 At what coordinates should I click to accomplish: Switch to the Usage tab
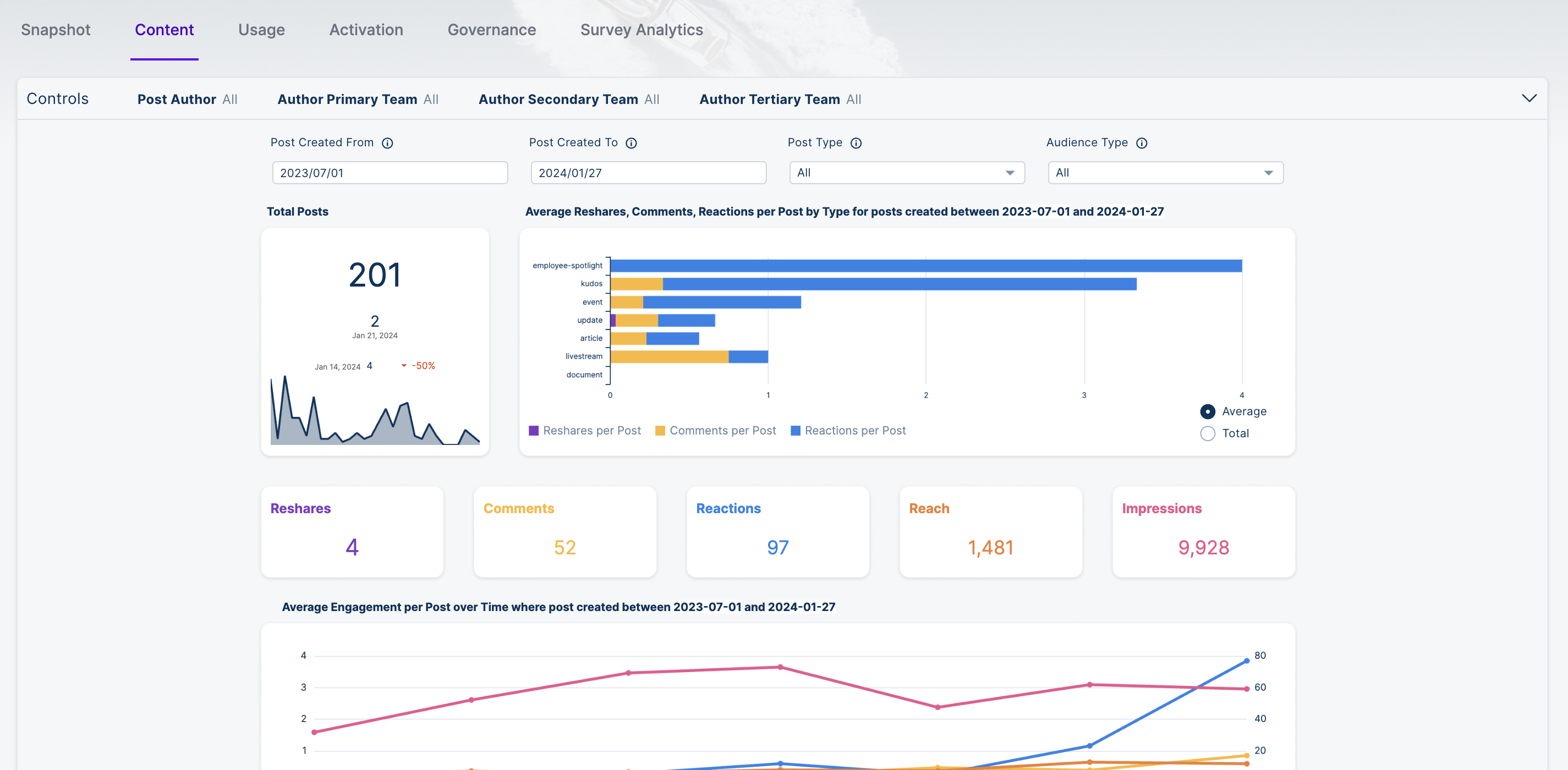coord(261,30)
